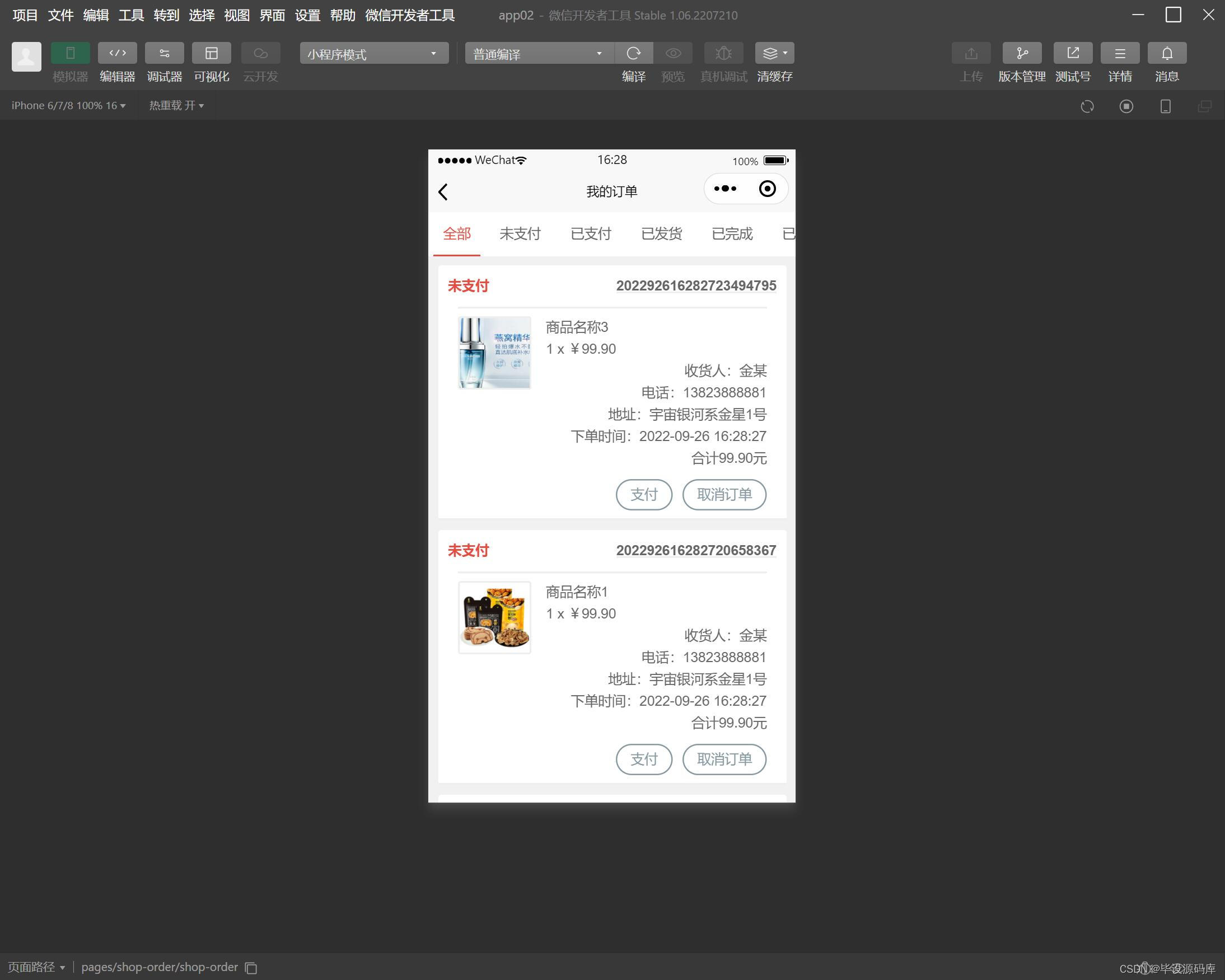Viewport: 1225px width, 980px height.
Task: Select the 全部 orders tab
Action: (x=457, y=233)
